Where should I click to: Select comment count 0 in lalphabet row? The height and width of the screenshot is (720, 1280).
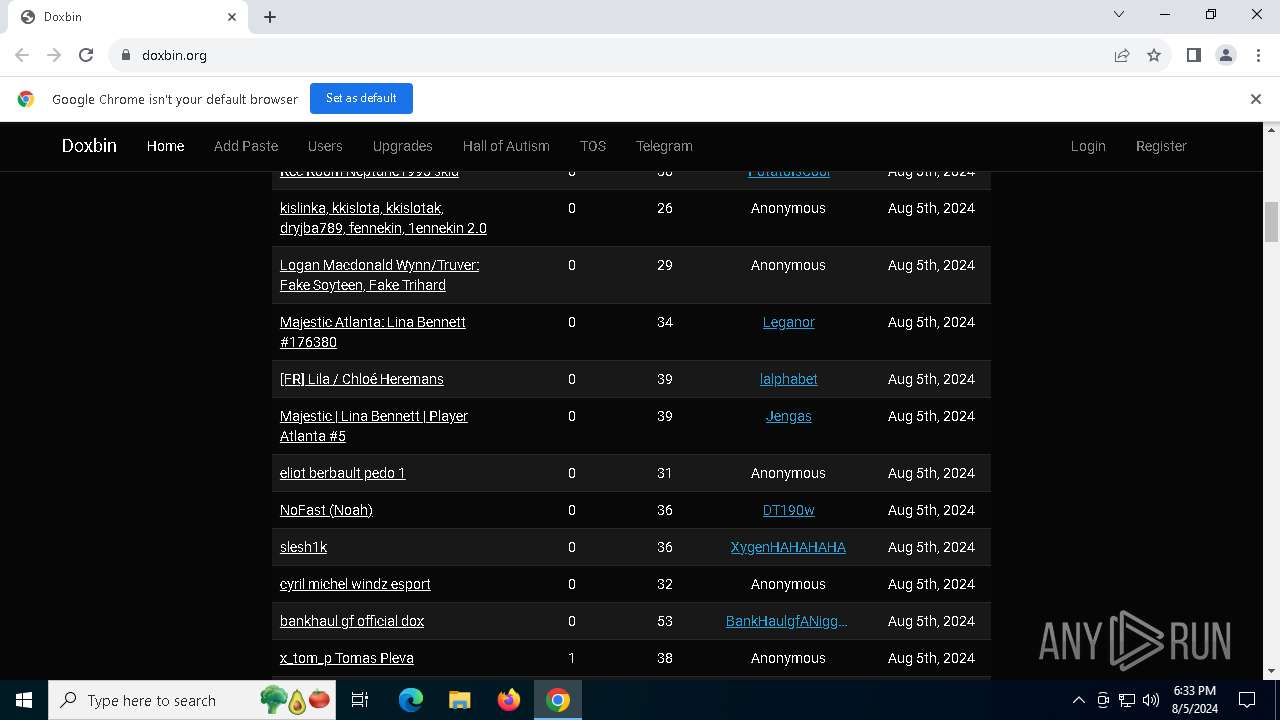(x=572, y=379)
